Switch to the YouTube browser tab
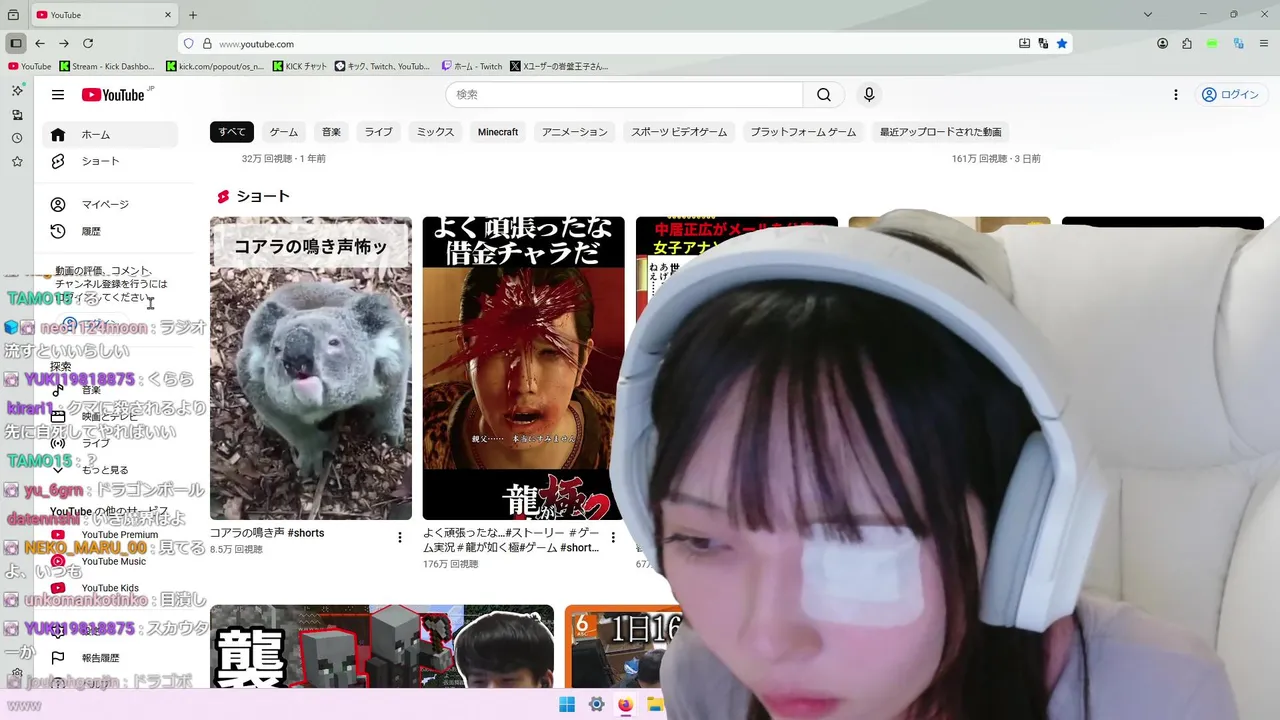 pos(104,15)
